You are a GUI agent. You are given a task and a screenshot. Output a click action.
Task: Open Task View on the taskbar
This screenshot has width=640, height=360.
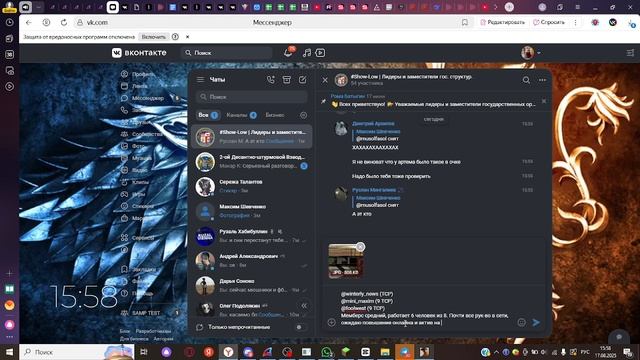point(144,352)
